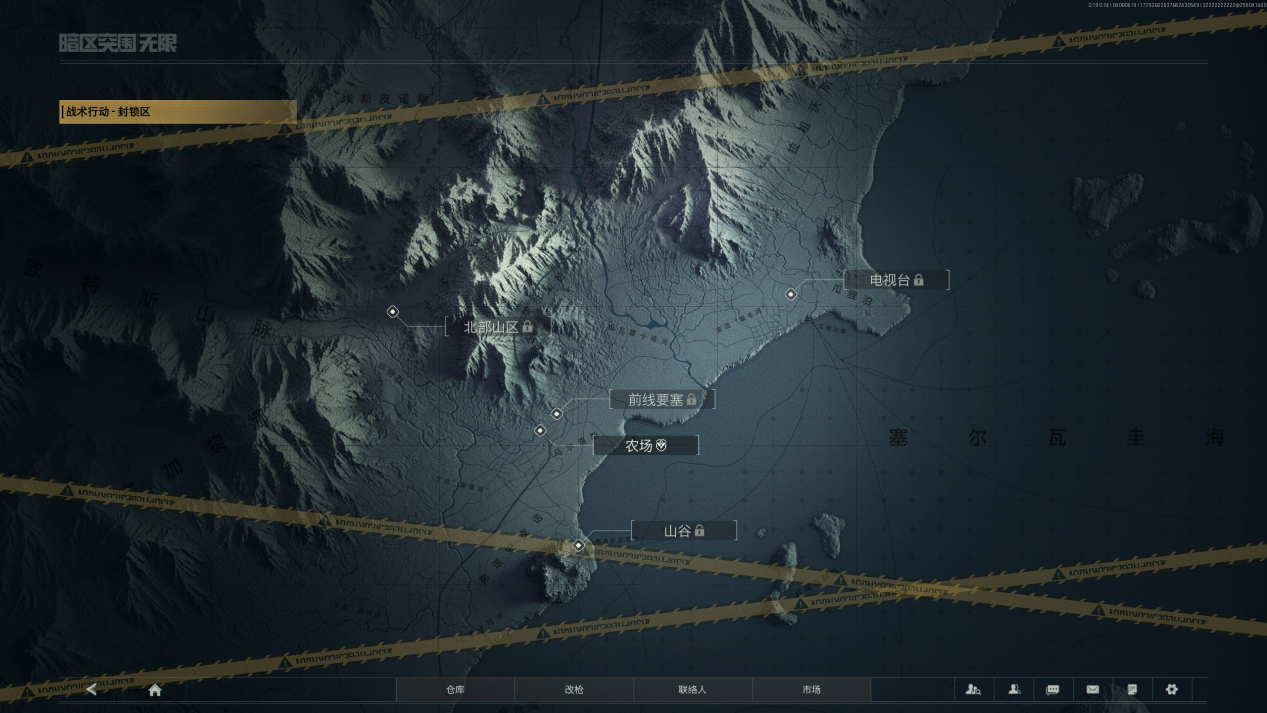Click the 战术行动 - 封锁区 mode header
This screenshot has width=1267, height=713.
[x=178, y=111]
